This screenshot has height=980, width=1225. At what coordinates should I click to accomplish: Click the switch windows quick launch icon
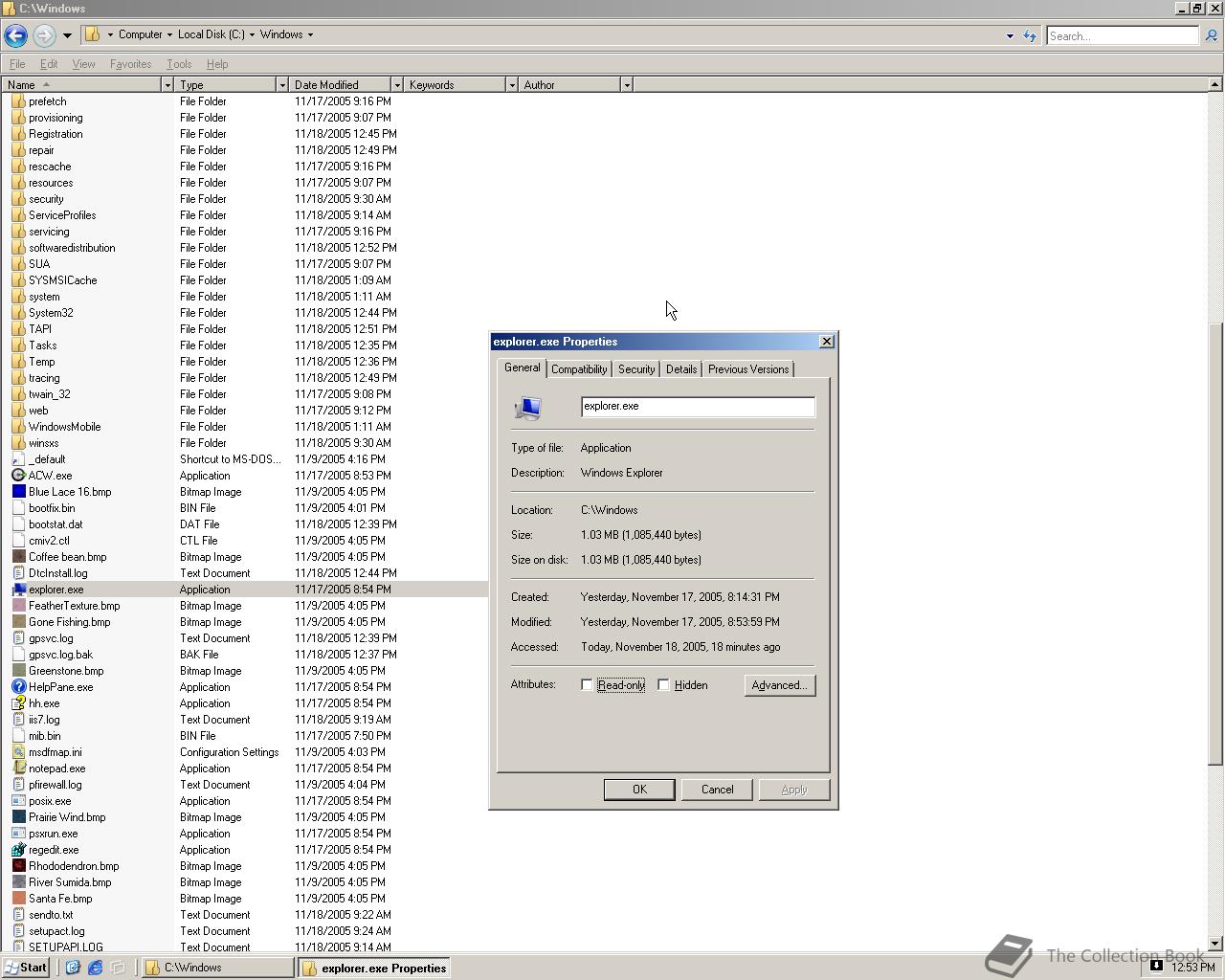click(x=118, y=968)
